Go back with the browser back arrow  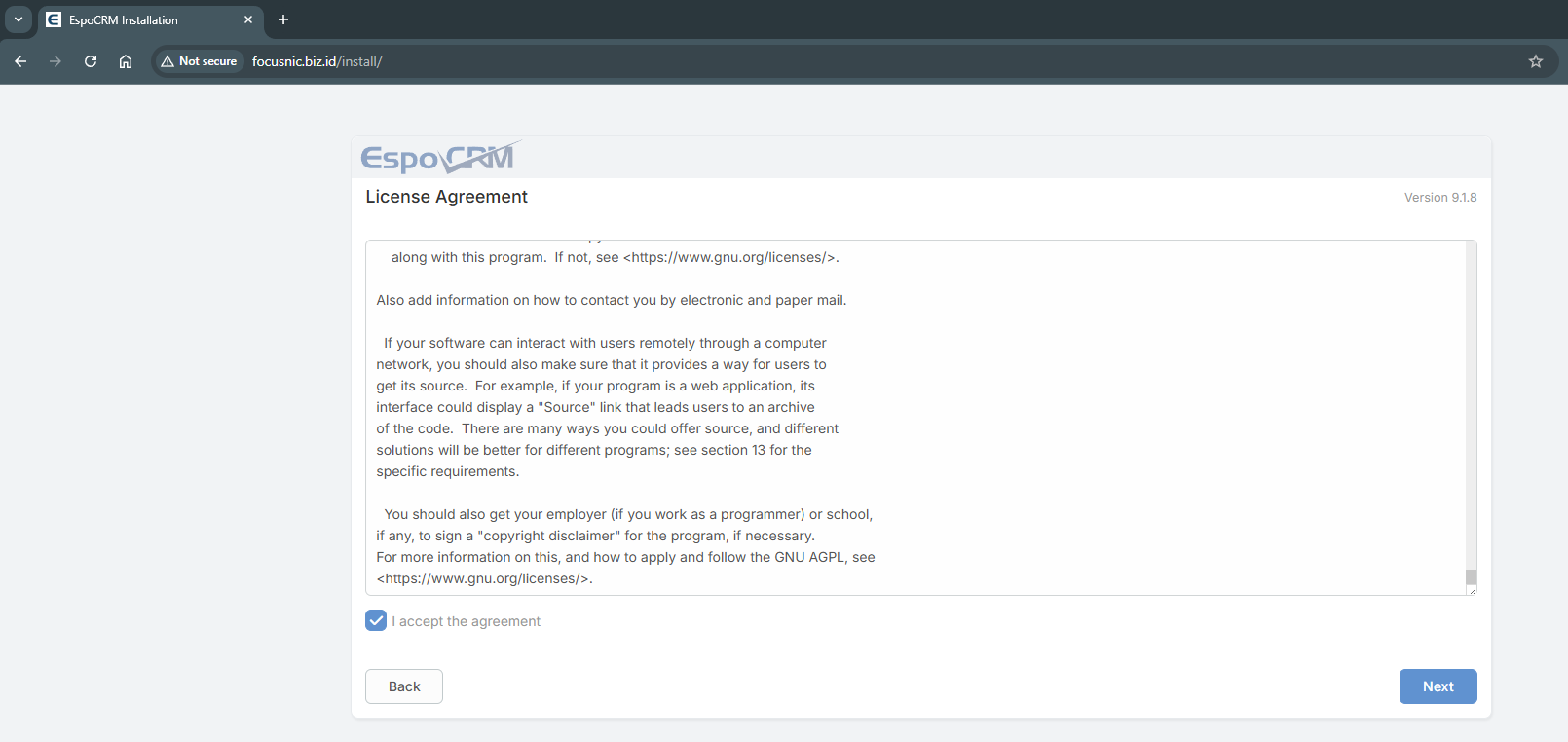(x=20, y=61)
